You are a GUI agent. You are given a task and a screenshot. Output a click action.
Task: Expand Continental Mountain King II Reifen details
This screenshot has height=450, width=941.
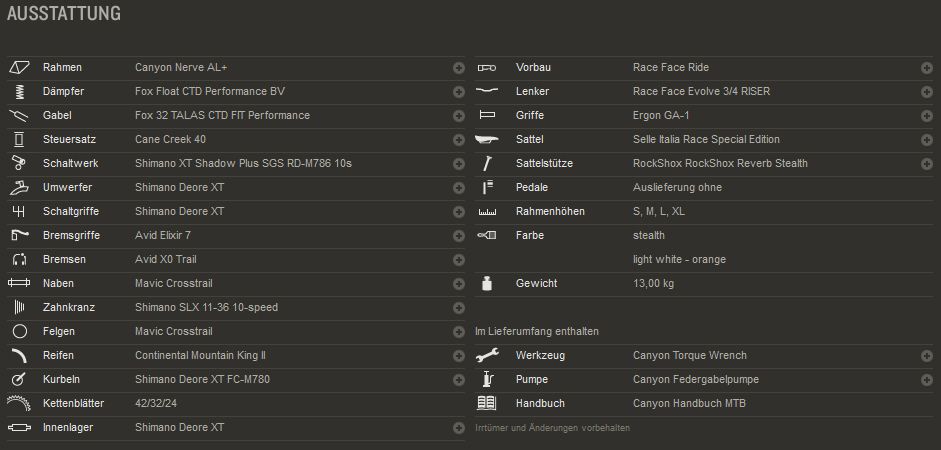point(458,356)
